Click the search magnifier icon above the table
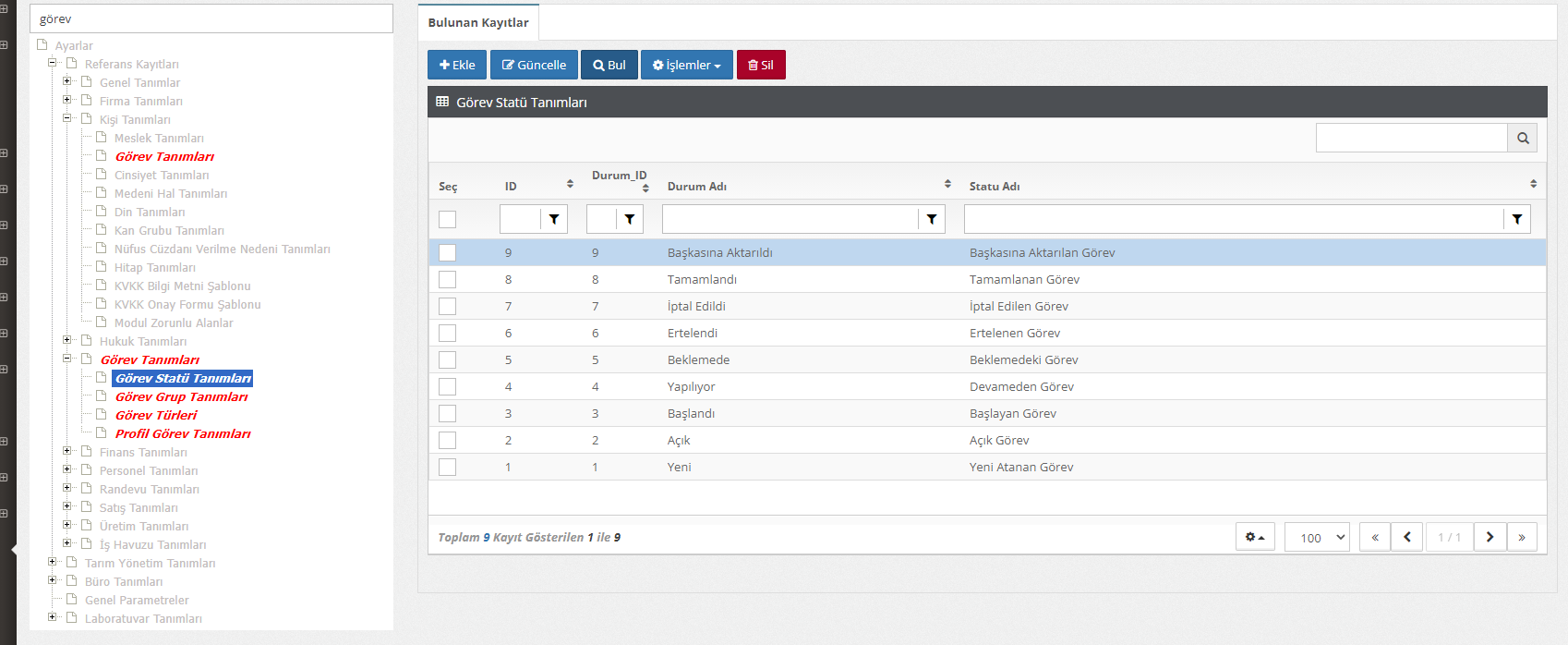Screen dimensions: 1568x645 click(x=1522, y=138)
